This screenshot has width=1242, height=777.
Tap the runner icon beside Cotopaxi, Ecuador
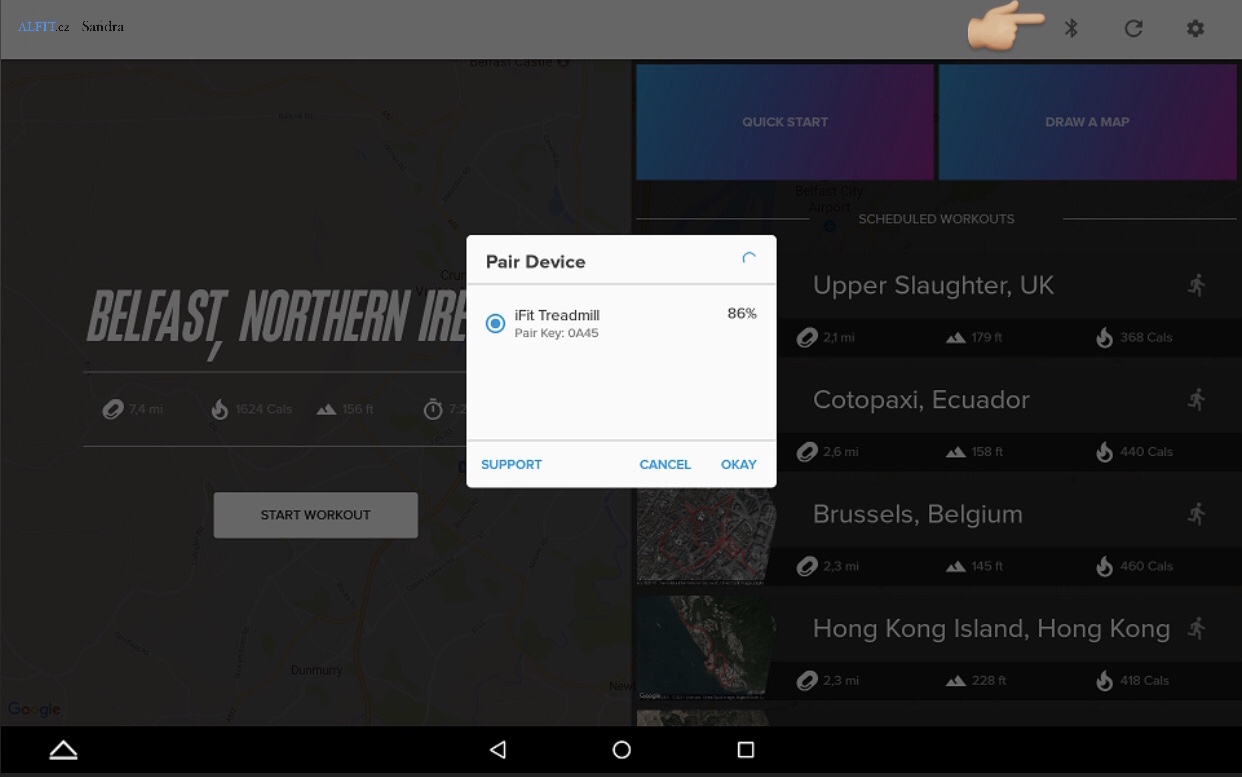[x=1196, y=400]
